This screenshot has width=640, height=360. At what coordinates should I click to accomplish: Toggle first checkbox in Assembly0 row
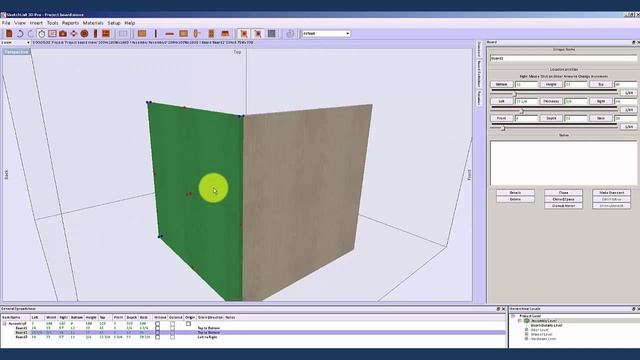[158, 324]
